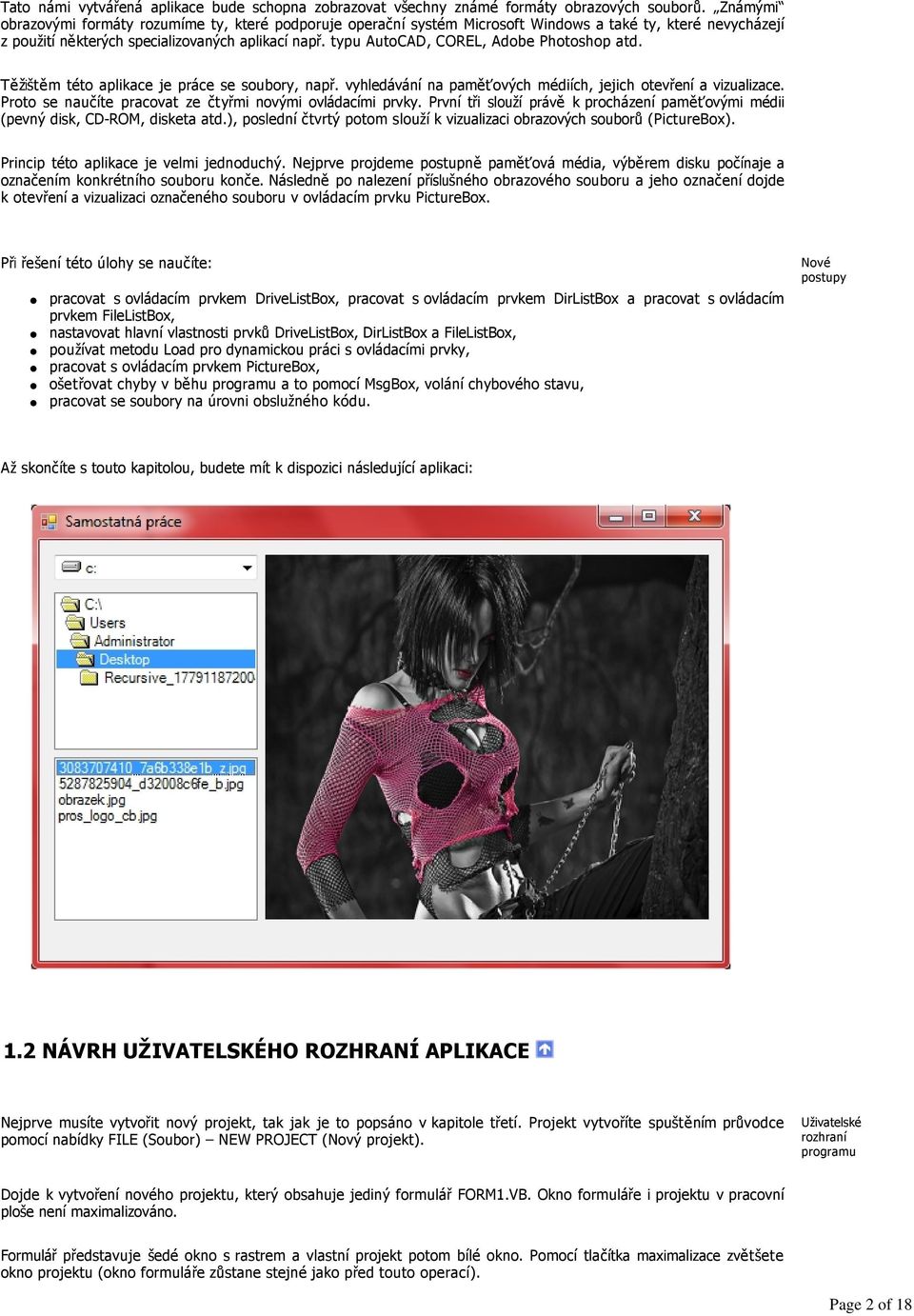Maximize the Samostatná práce window
Screen dimensions: 914x1316
[x=648, y=516]
